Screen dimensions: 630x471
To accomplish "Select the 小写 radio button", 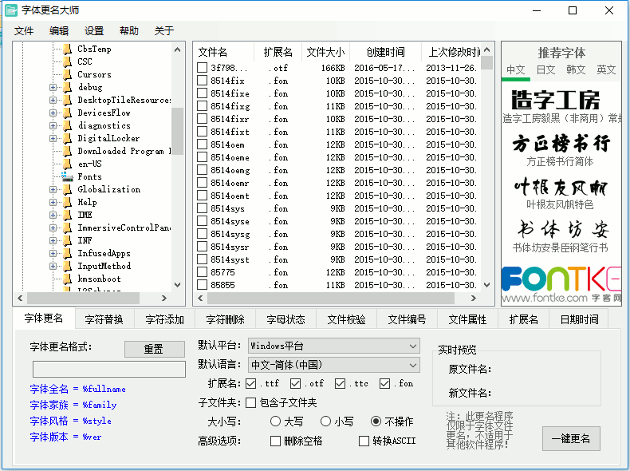I will [325, 421].
